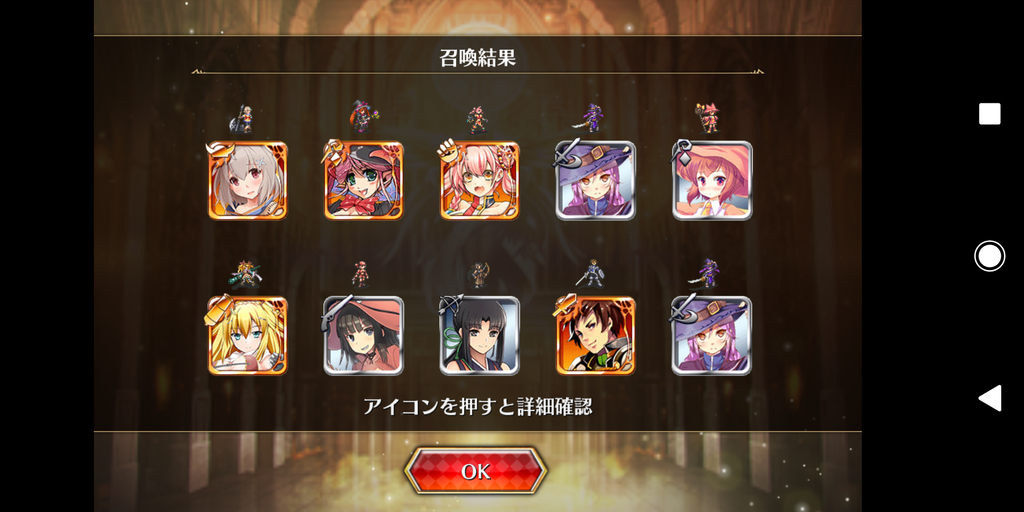Screen dimensions: 1024x512
Task: Open the red-hat gunner girl portrait
Action: click(x=364, y=336)
